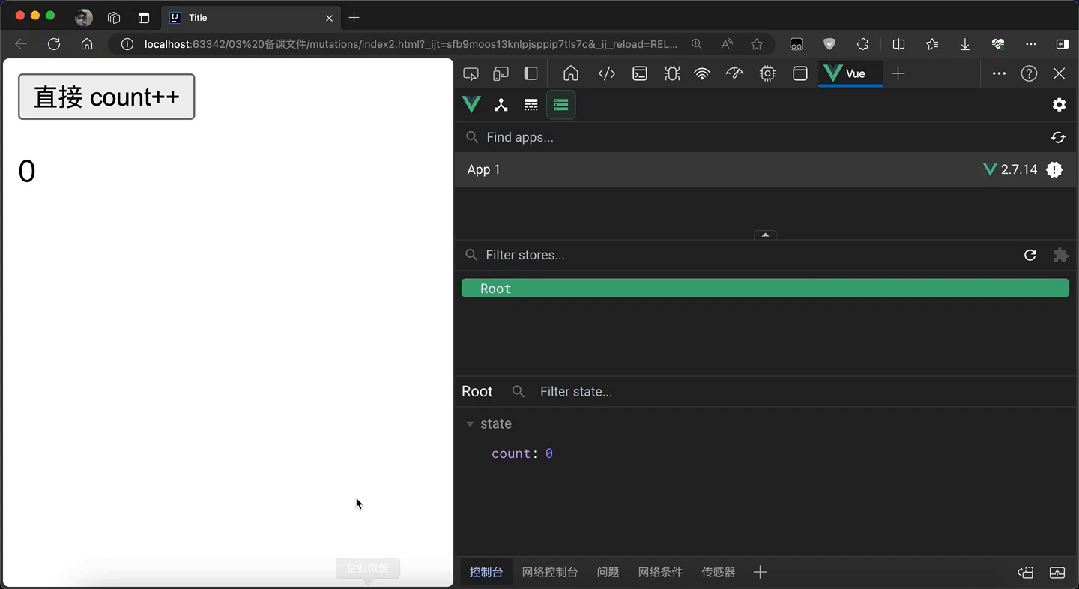The image size is (1079, 589).
Task: Open the Memory panel
Action: [767, 74]
